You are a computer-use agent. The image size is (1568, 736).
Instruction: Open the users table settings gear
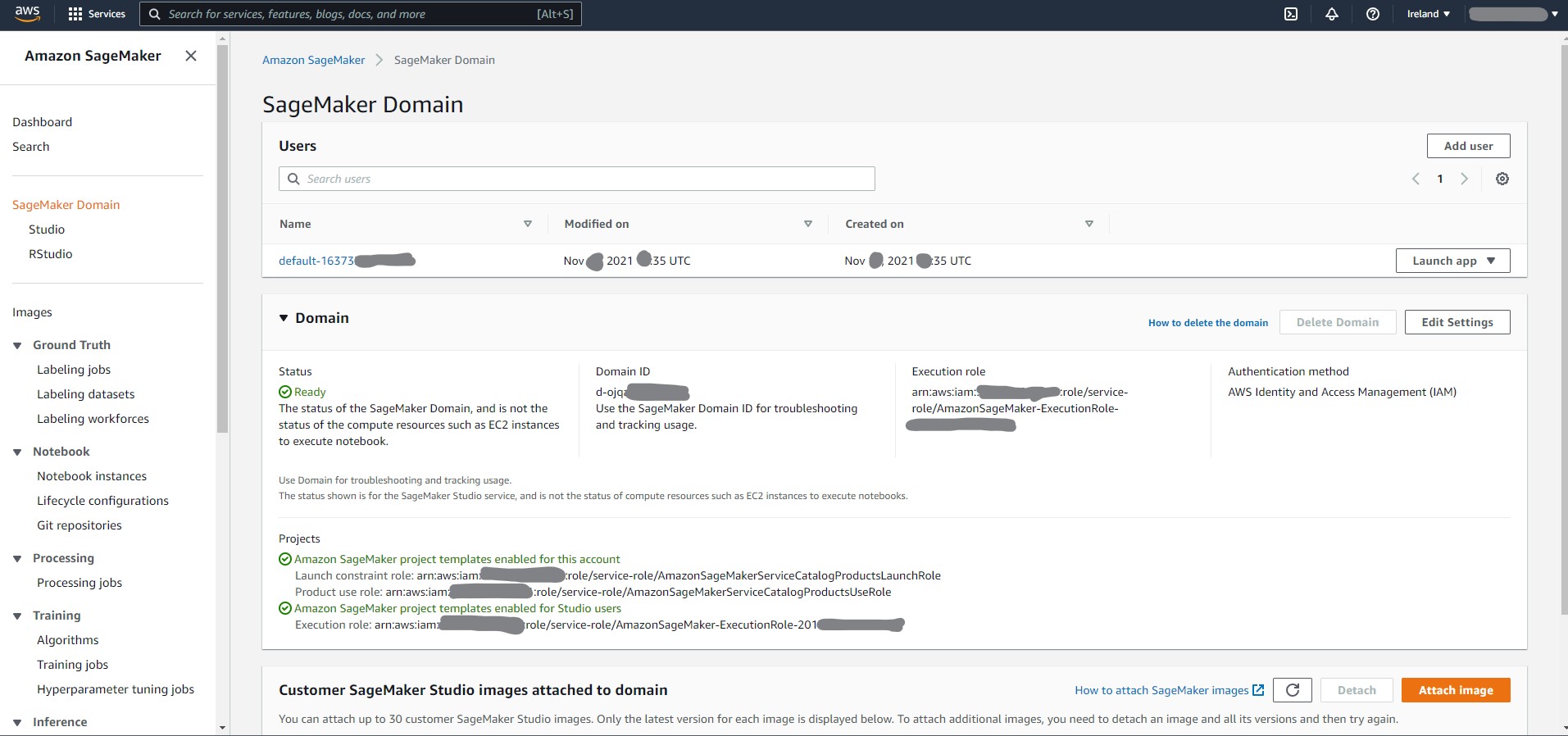(x=1502, y=179)
